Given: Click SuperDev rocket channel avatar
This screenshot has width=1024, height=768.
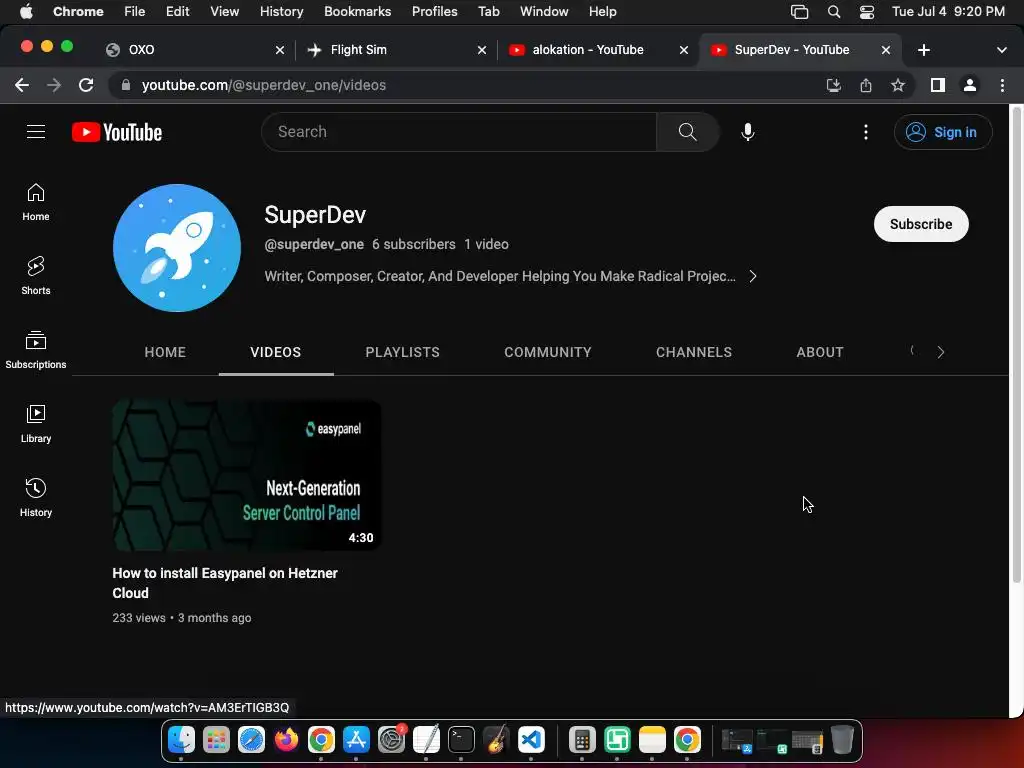Looking at the screenshot, I should pos(177,248).
